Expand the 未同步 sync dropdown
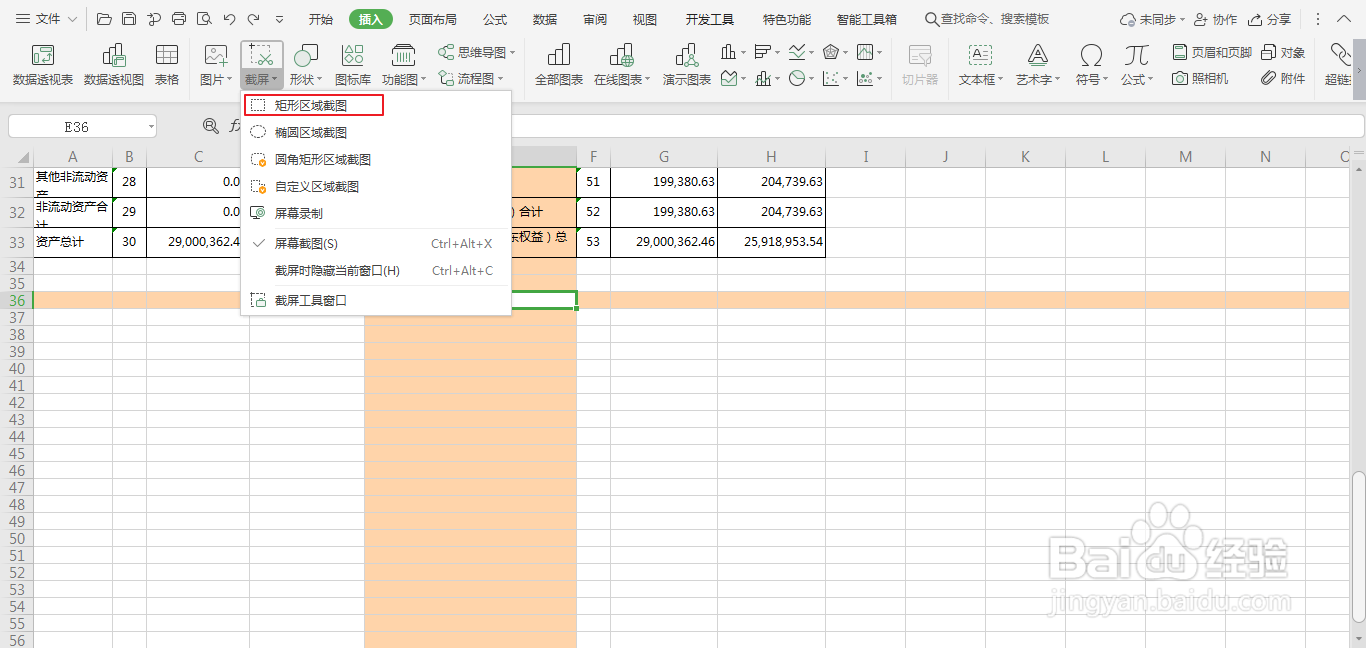This screenshot has width=1366, height=648. pos(1182,19)
